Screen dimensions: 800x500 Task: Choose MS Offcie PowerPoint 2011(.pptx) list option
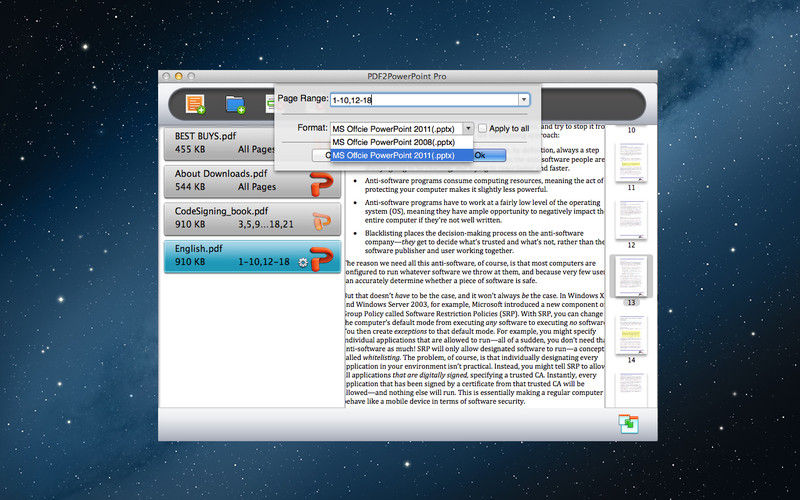[402, 155]
